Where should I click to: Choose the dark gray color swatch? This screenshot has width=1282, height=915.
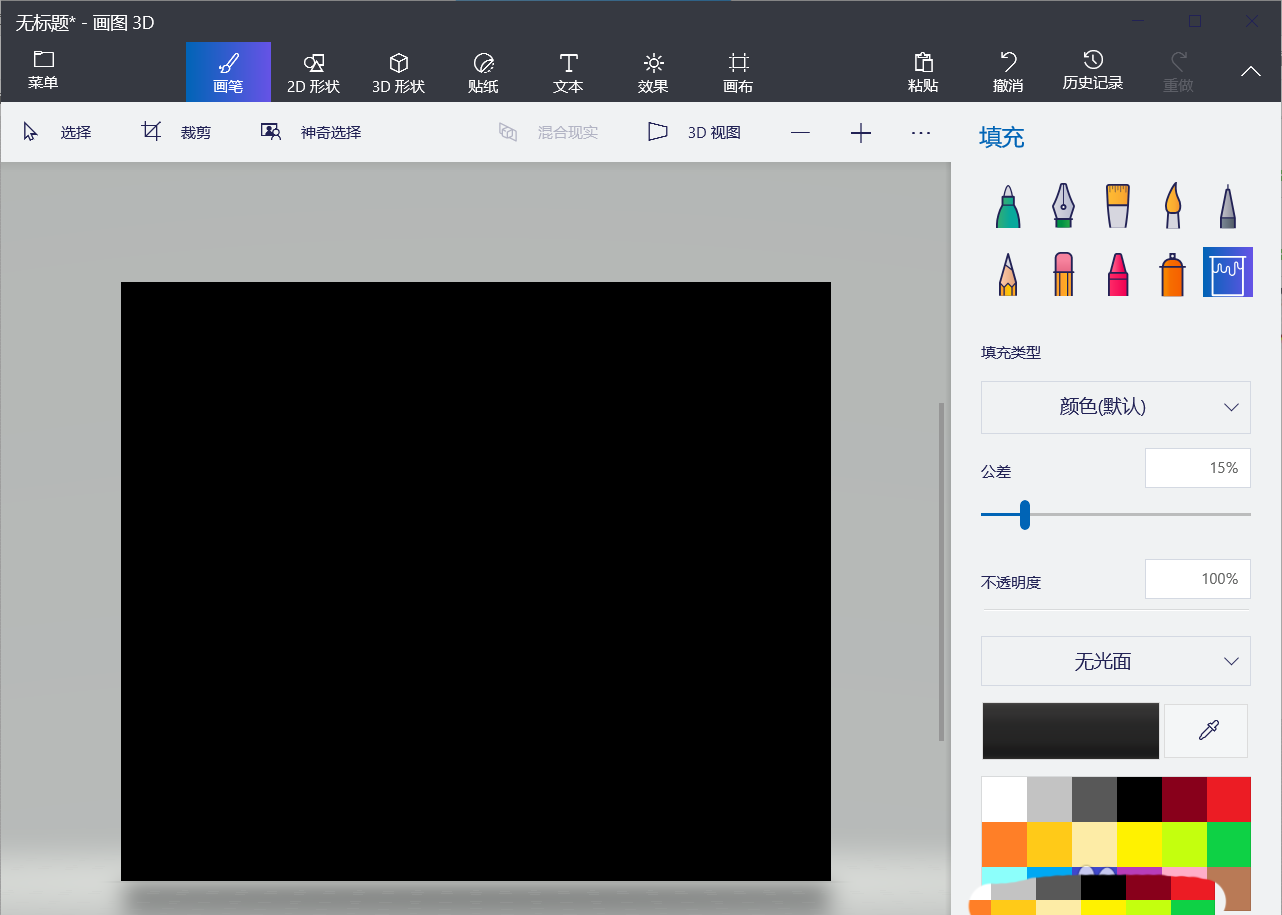pyautogui.click(x=1094, y=799)
